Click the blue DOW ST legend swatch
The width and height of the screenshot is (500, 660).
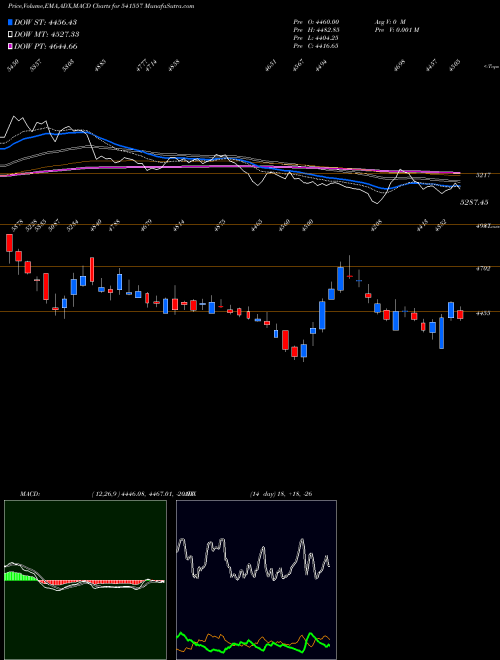coord(10,22)
